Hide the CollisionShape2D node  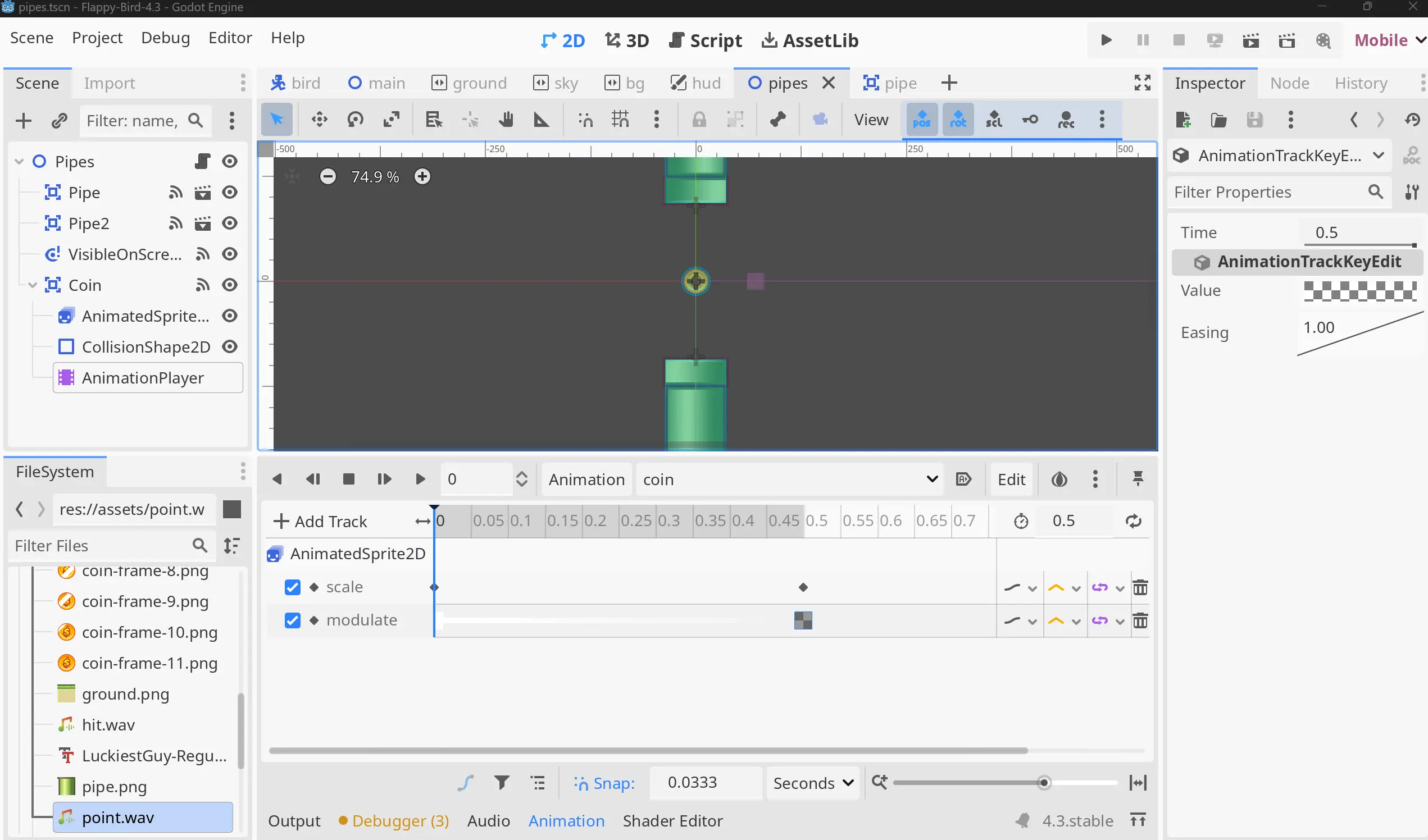230,346
